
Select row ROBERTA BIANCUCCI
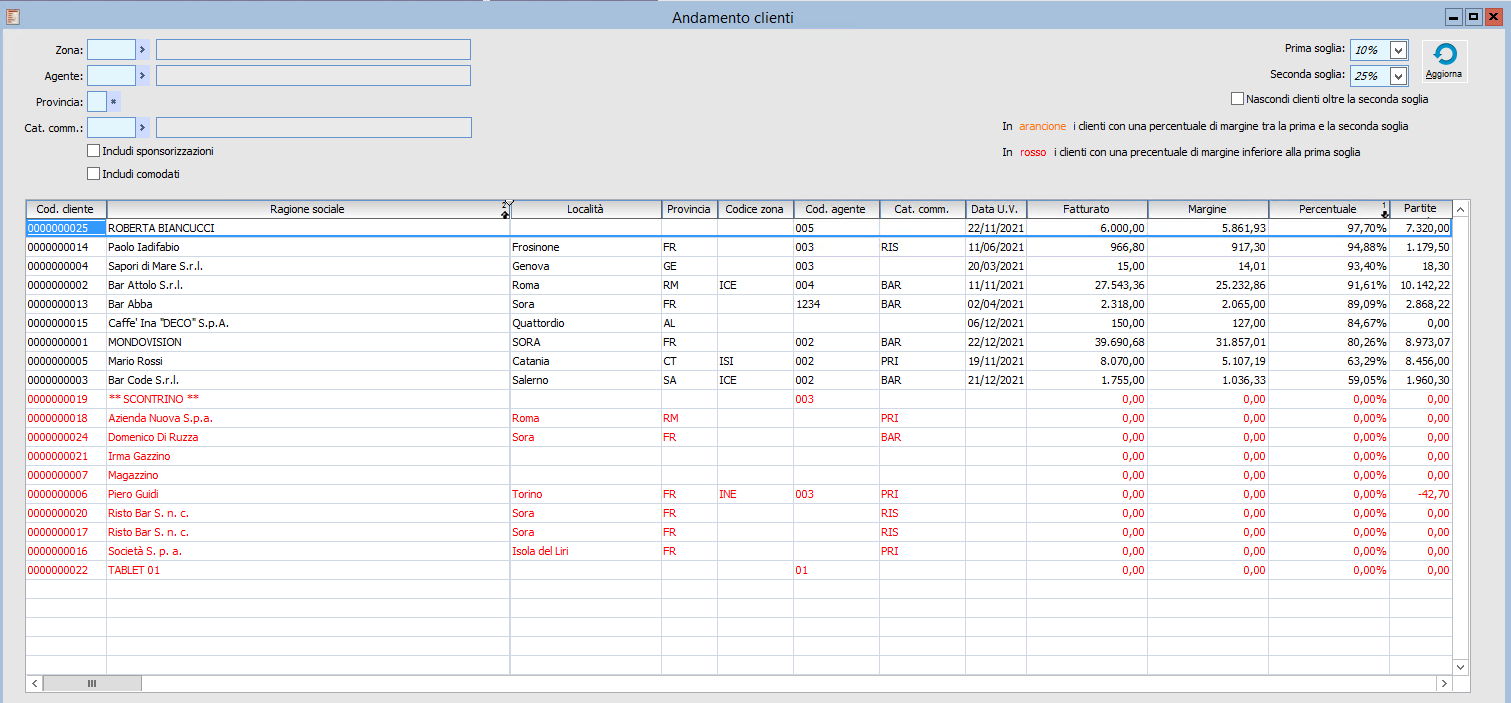738,228
